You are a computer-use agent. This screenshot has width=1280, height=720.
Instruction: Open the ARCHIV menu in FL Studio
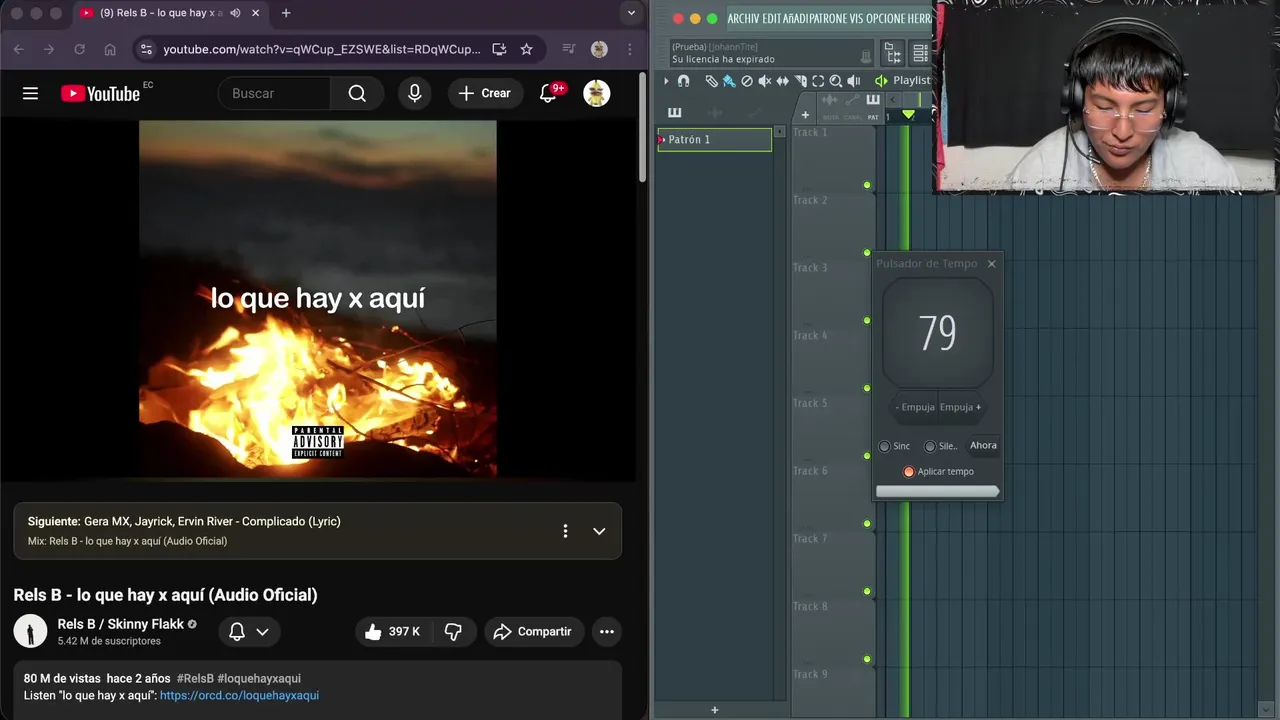pyautogui.click(x=744, y=19)
